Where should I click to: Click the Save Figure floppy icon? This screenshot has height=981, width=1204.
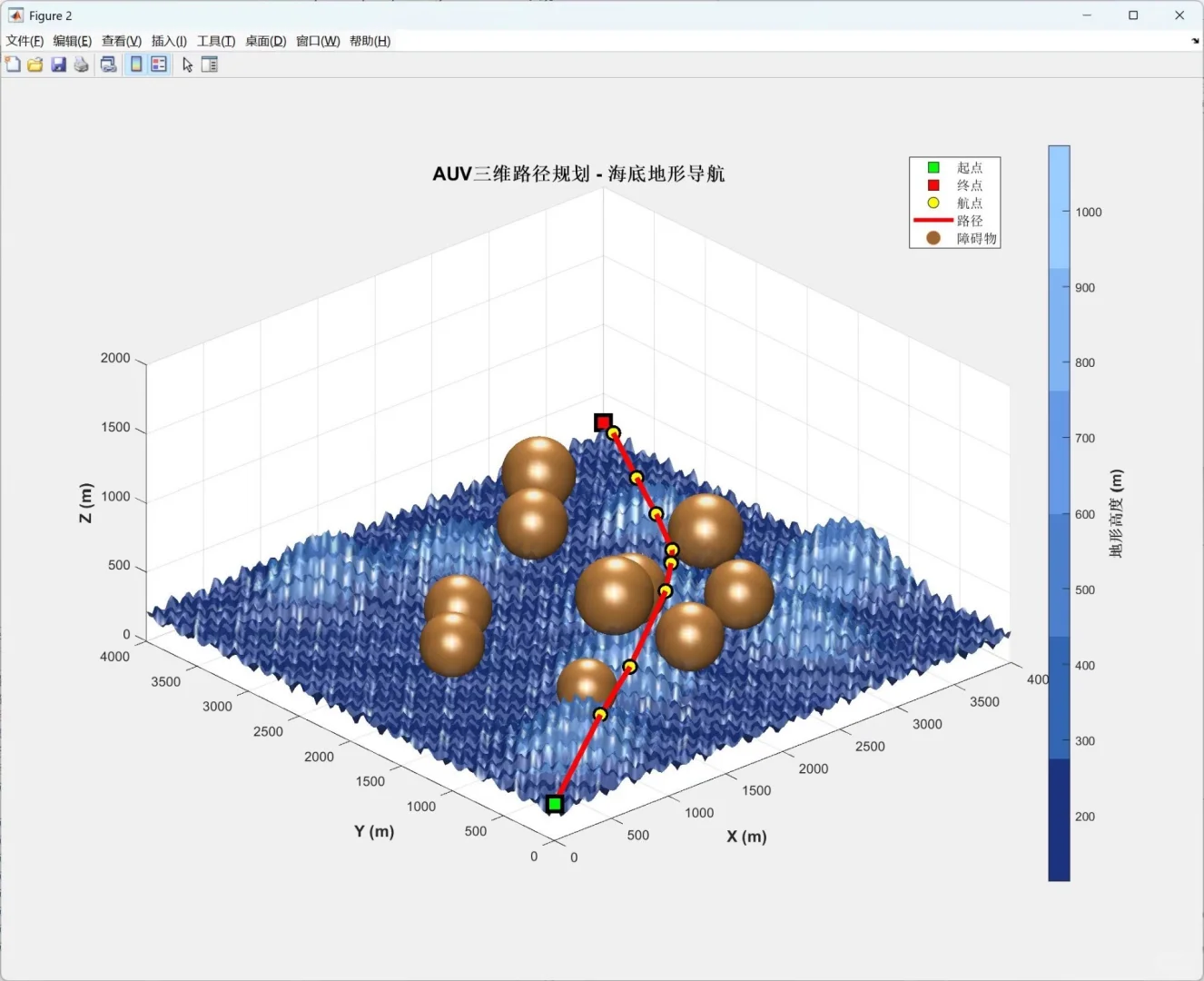click(58, 64)
